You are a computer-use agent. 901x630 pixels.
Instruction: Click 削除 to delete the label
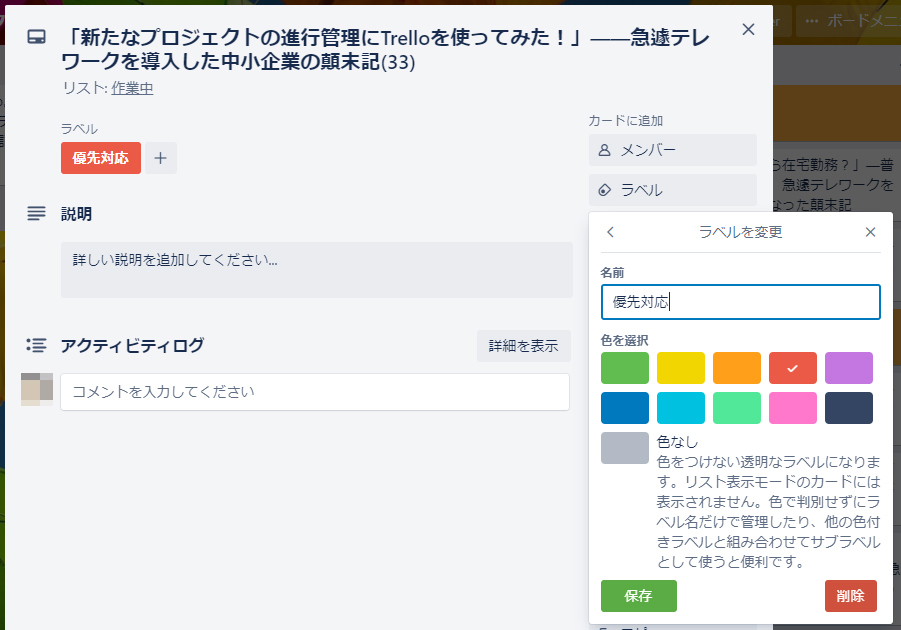click(x=850, y=596)
